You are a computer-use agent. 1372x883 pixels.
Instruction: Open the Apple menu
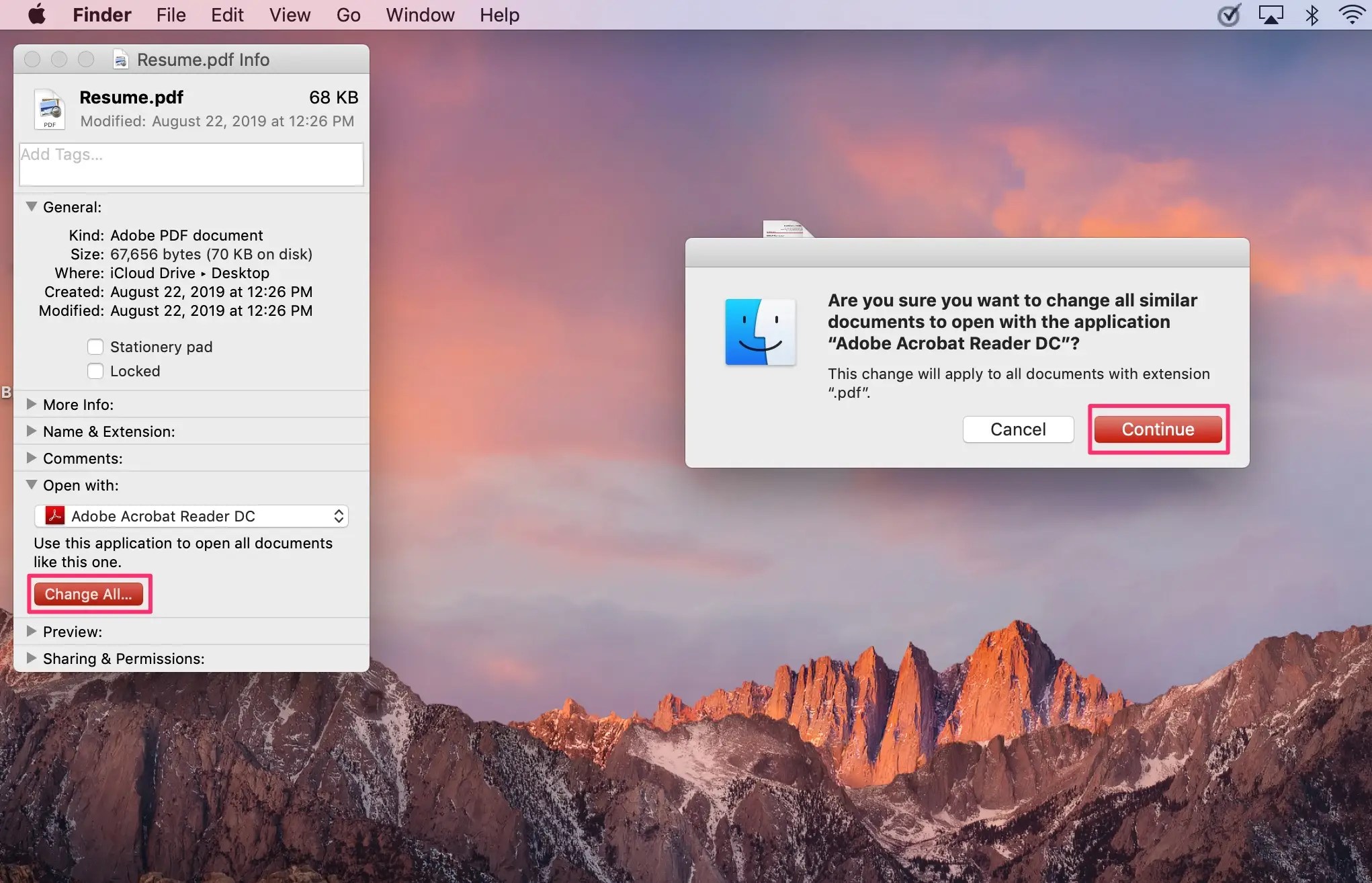point(37,14)
